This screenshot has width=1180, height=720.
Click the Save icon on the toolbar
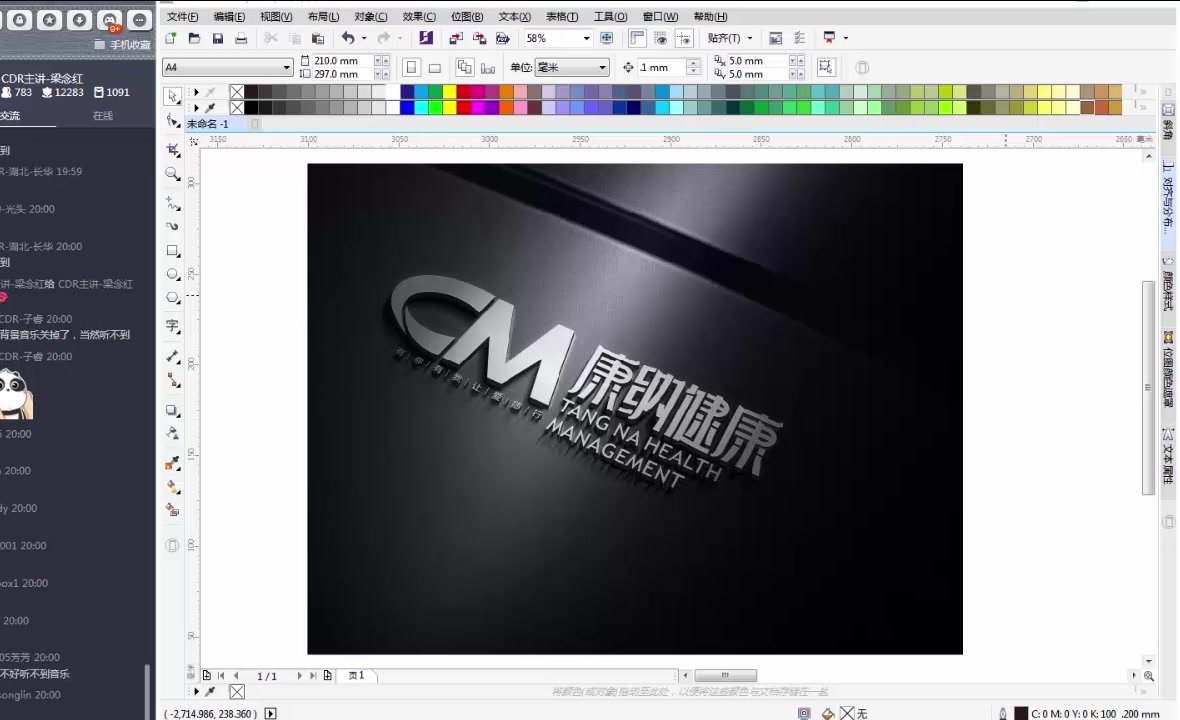point(217,37)
